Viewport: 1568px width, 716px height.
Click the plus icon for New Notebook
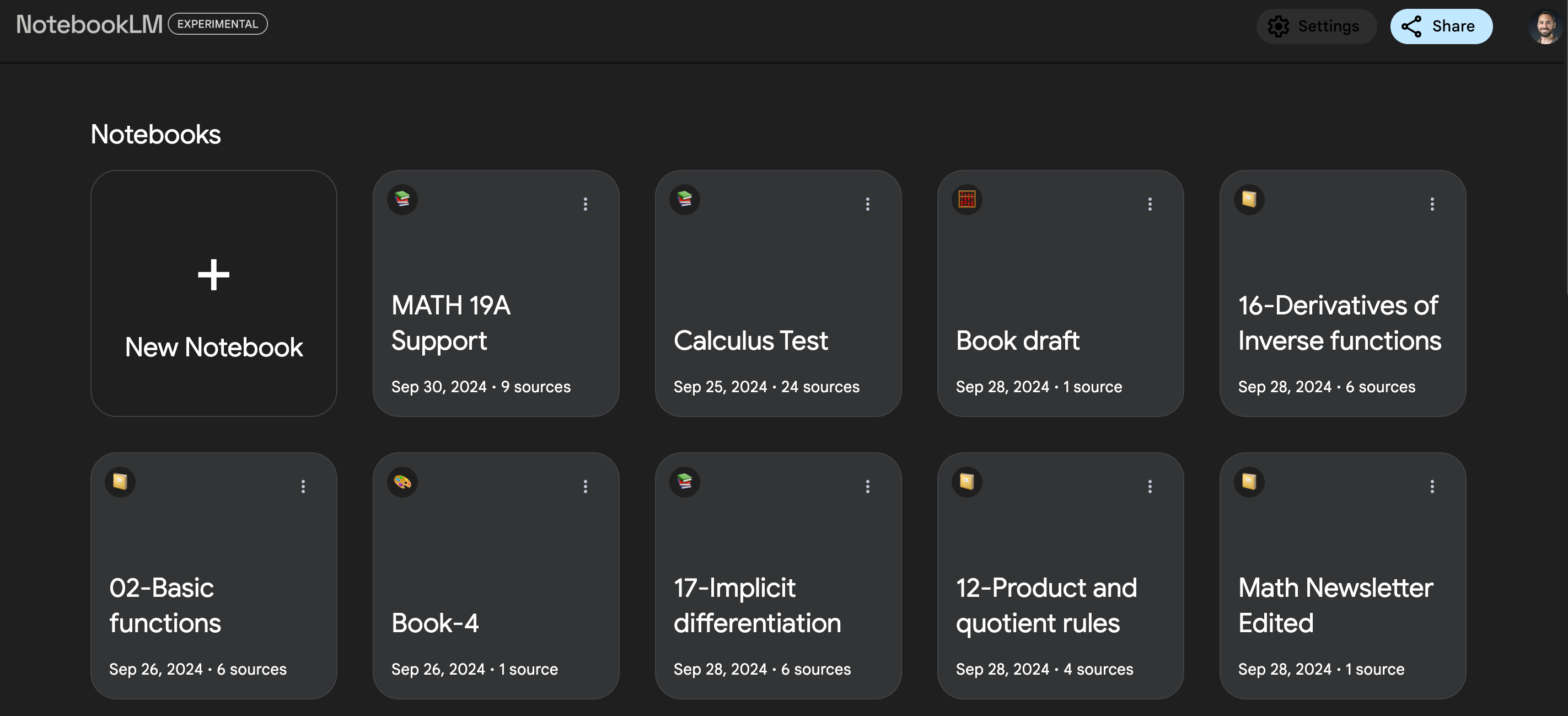[x=214, y=275]
